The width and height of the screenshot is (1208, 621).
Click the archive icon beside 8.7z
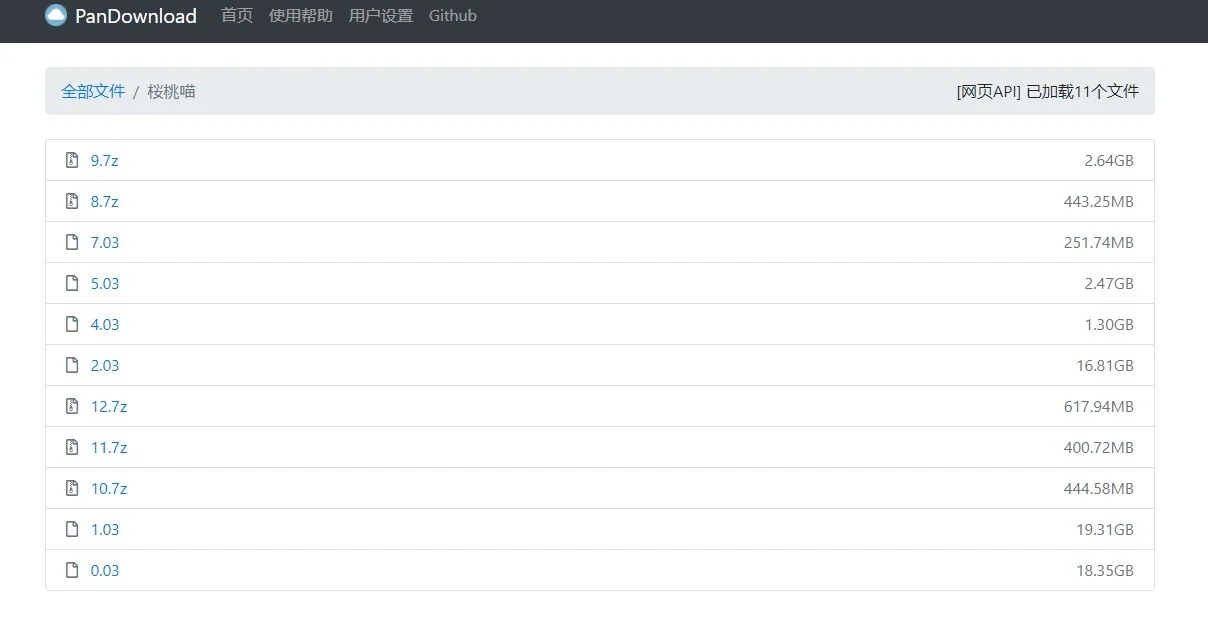[x=72, y=201]
